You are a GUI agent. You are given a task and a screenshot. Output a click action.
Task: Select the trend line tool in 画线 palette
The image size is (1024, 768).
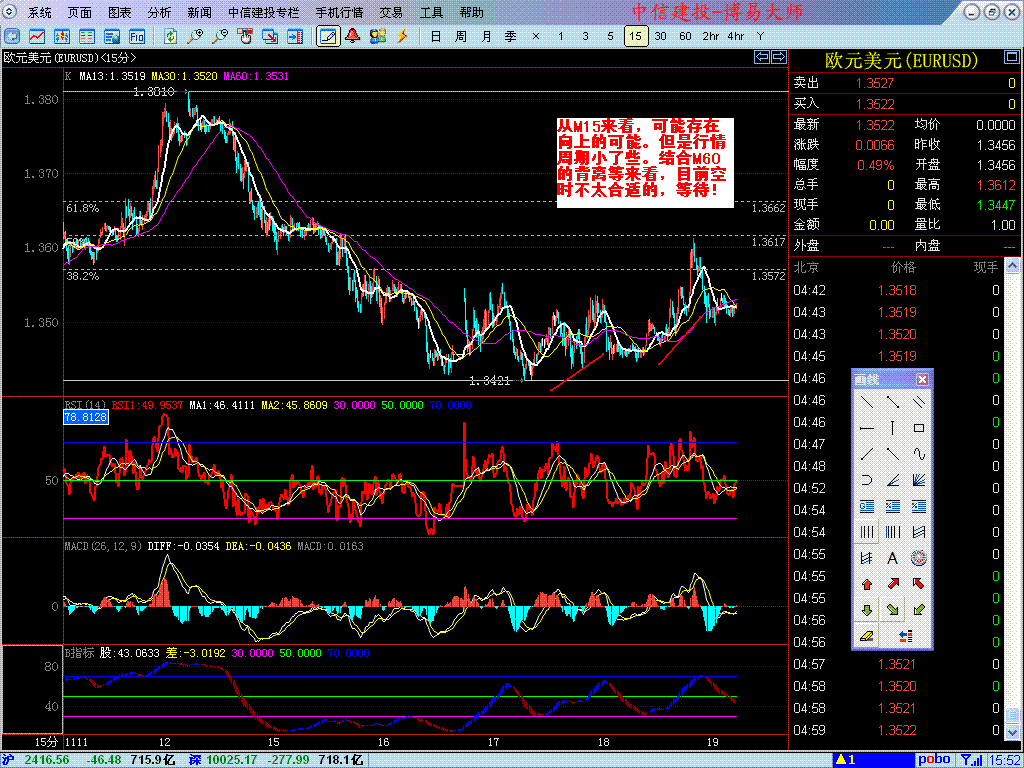pos(867,402)
